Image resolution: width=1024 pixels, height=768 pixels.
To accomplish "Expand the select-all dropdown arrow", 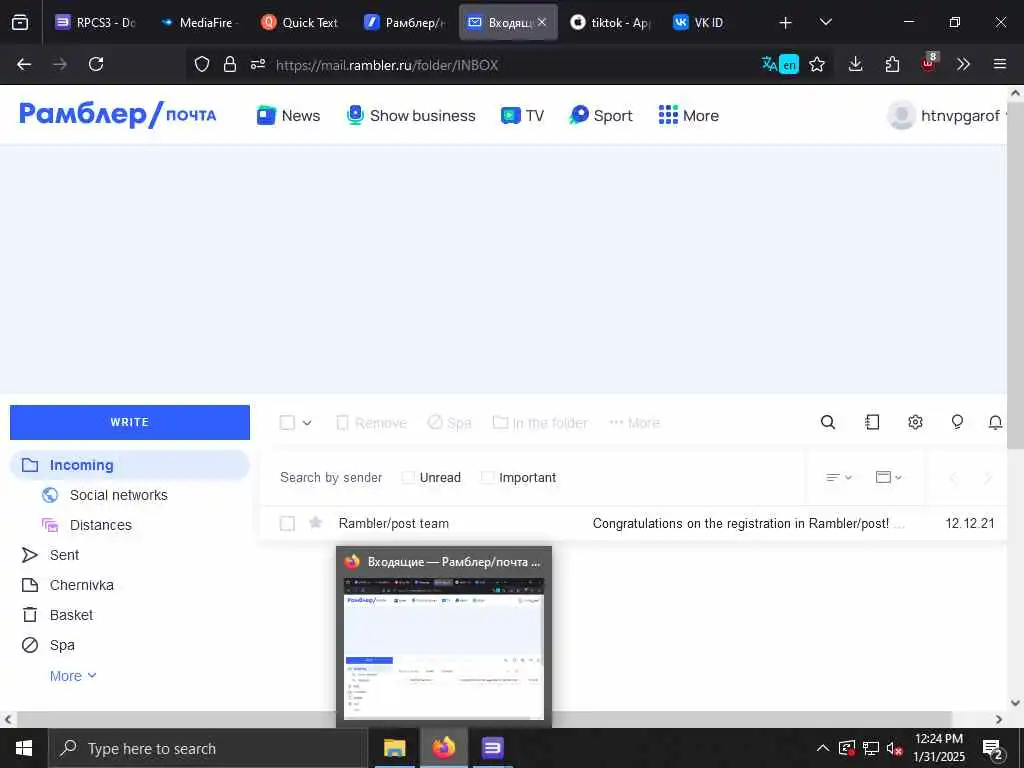I will (x=307, y=423).
